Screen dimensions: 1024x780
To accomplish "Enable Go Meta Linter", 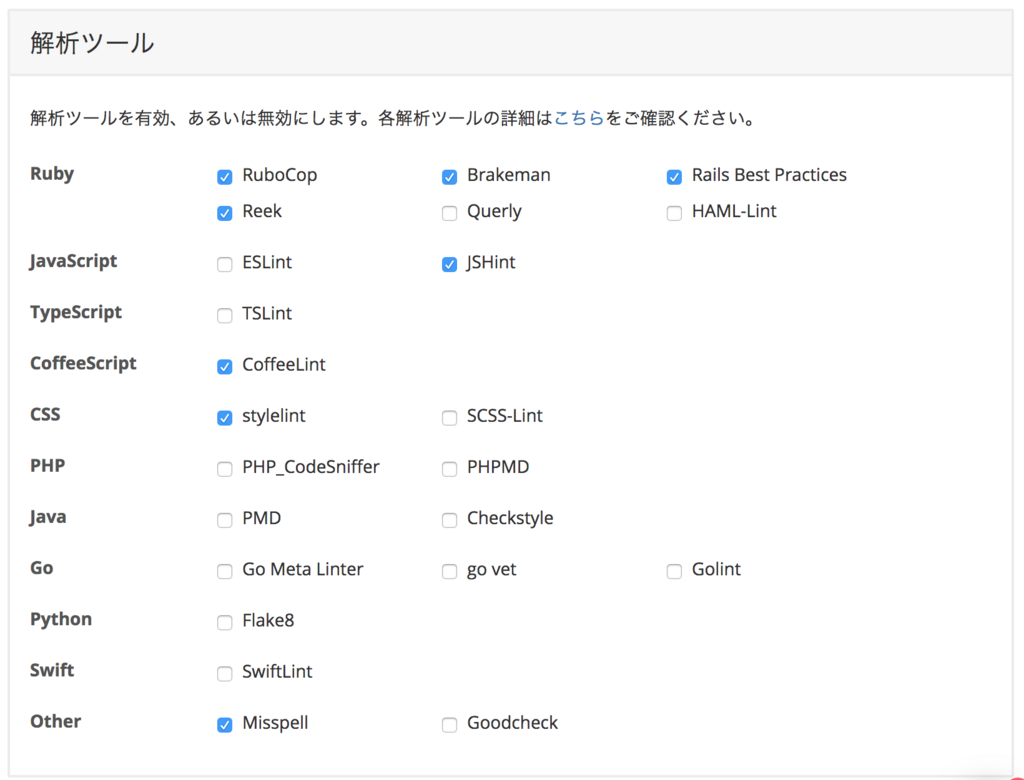I will [225, 572].
